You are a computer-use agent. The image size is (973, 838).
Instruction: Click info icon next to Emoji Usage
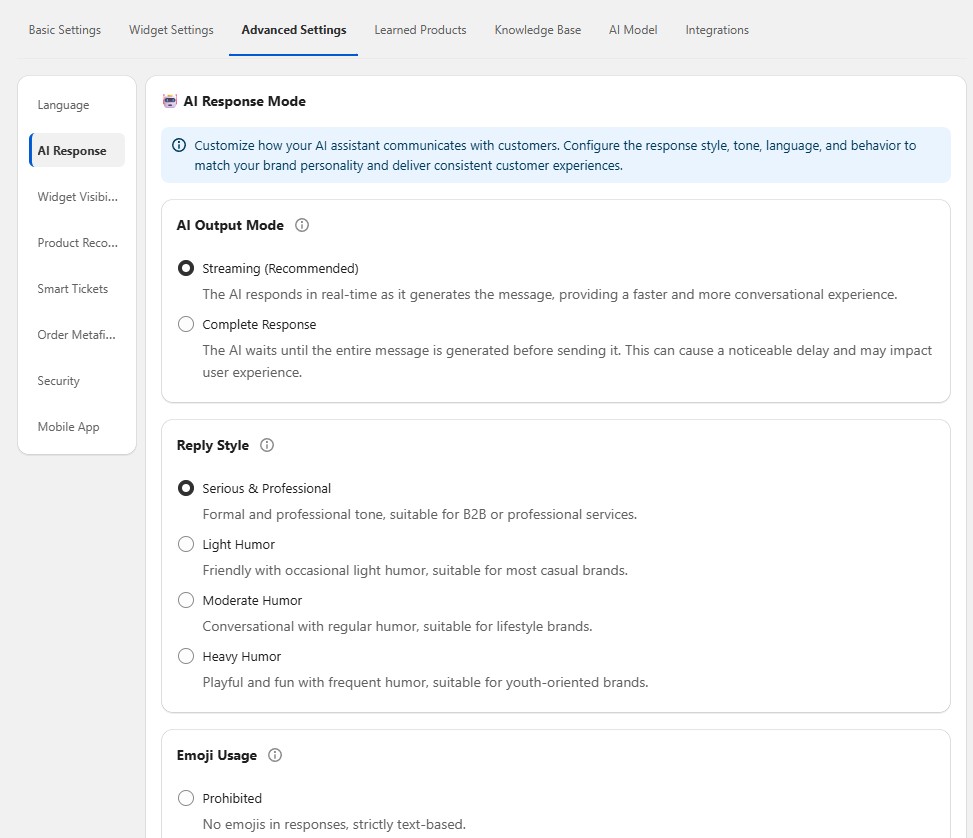point(275,756)
